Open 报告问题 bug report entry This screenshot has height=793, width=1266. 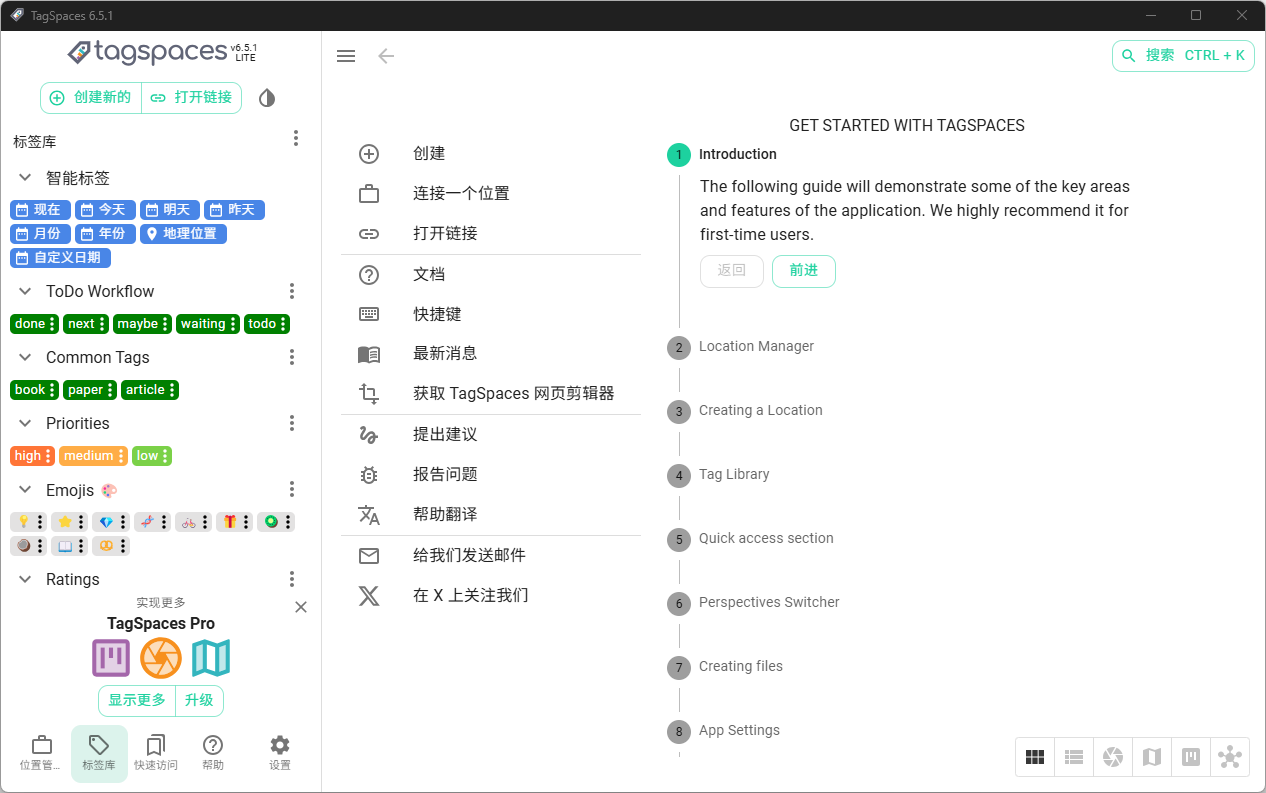(491, 475)
